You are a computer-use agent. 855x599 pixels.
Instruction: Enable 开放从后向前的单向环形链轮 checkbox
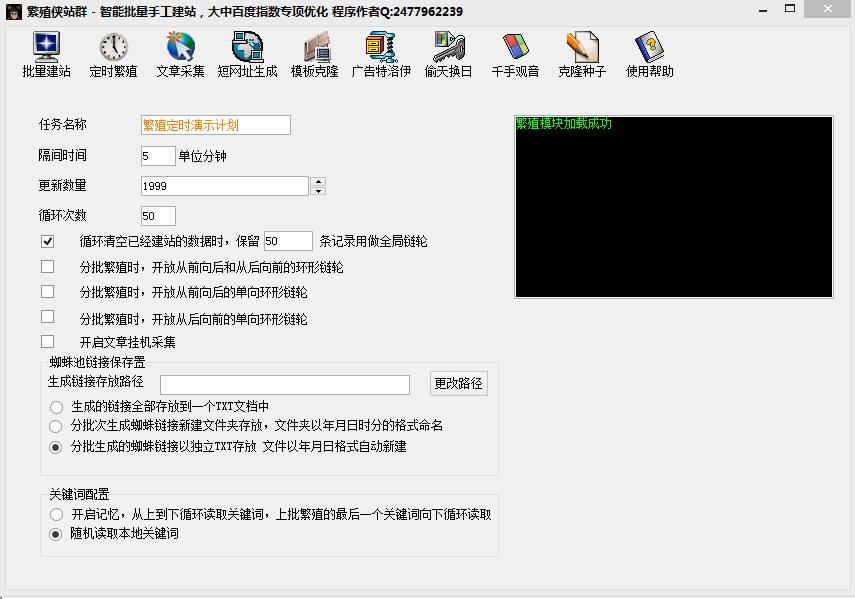(x=47, y=317)
